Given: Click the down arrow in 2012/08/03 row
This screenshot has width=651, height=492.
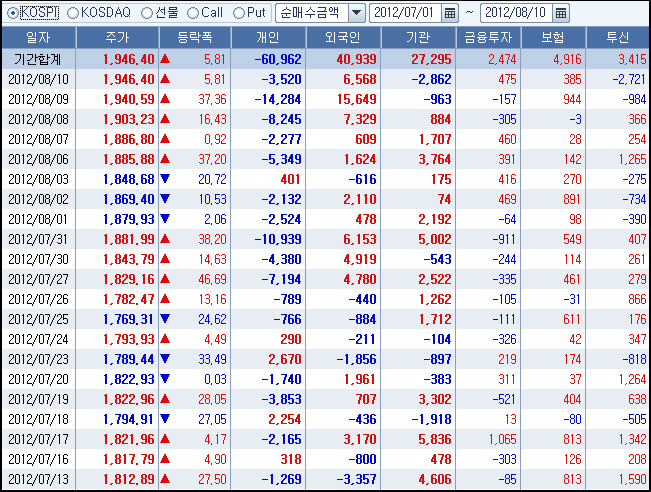Looking at the screenshot, I should [x=165, y=179].
